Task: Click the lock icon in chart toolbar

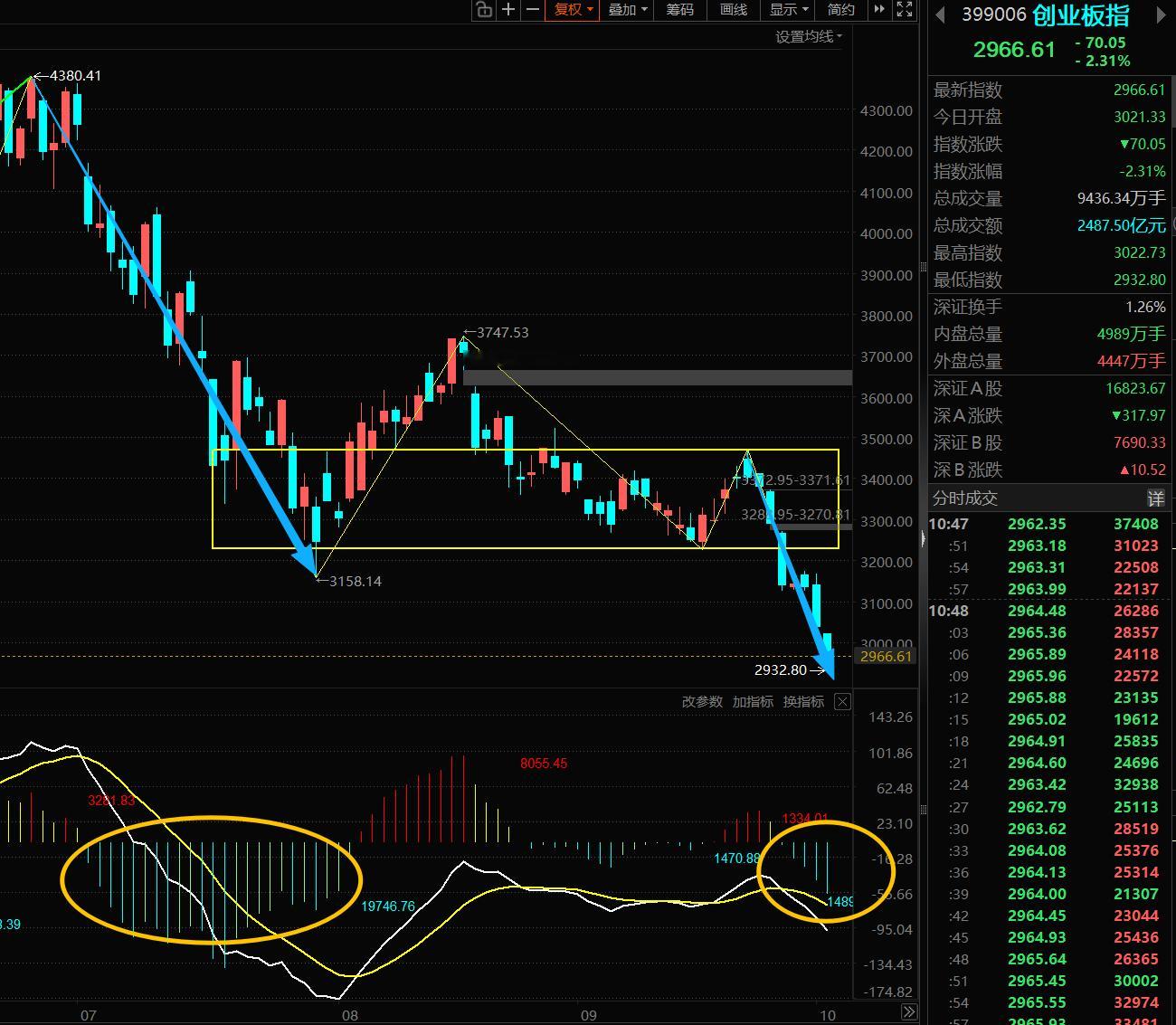Action: tap(484, 10)
